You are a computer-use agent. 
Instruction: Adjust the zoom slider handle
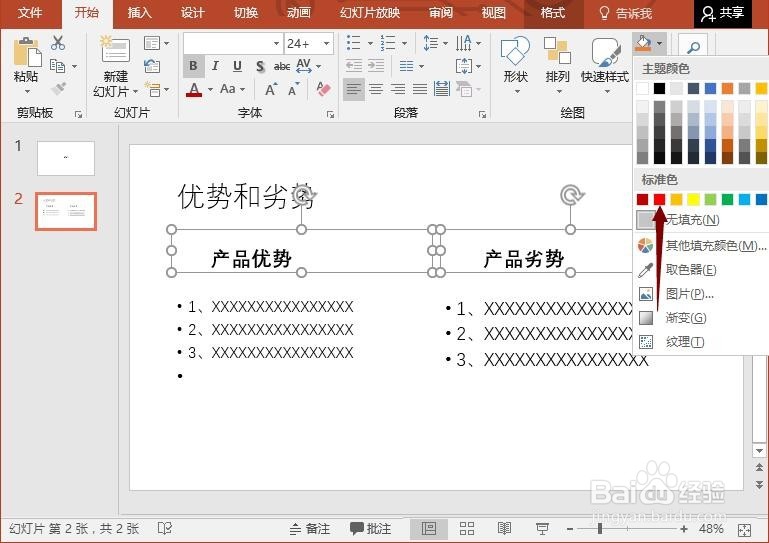(x=600, y=528)
